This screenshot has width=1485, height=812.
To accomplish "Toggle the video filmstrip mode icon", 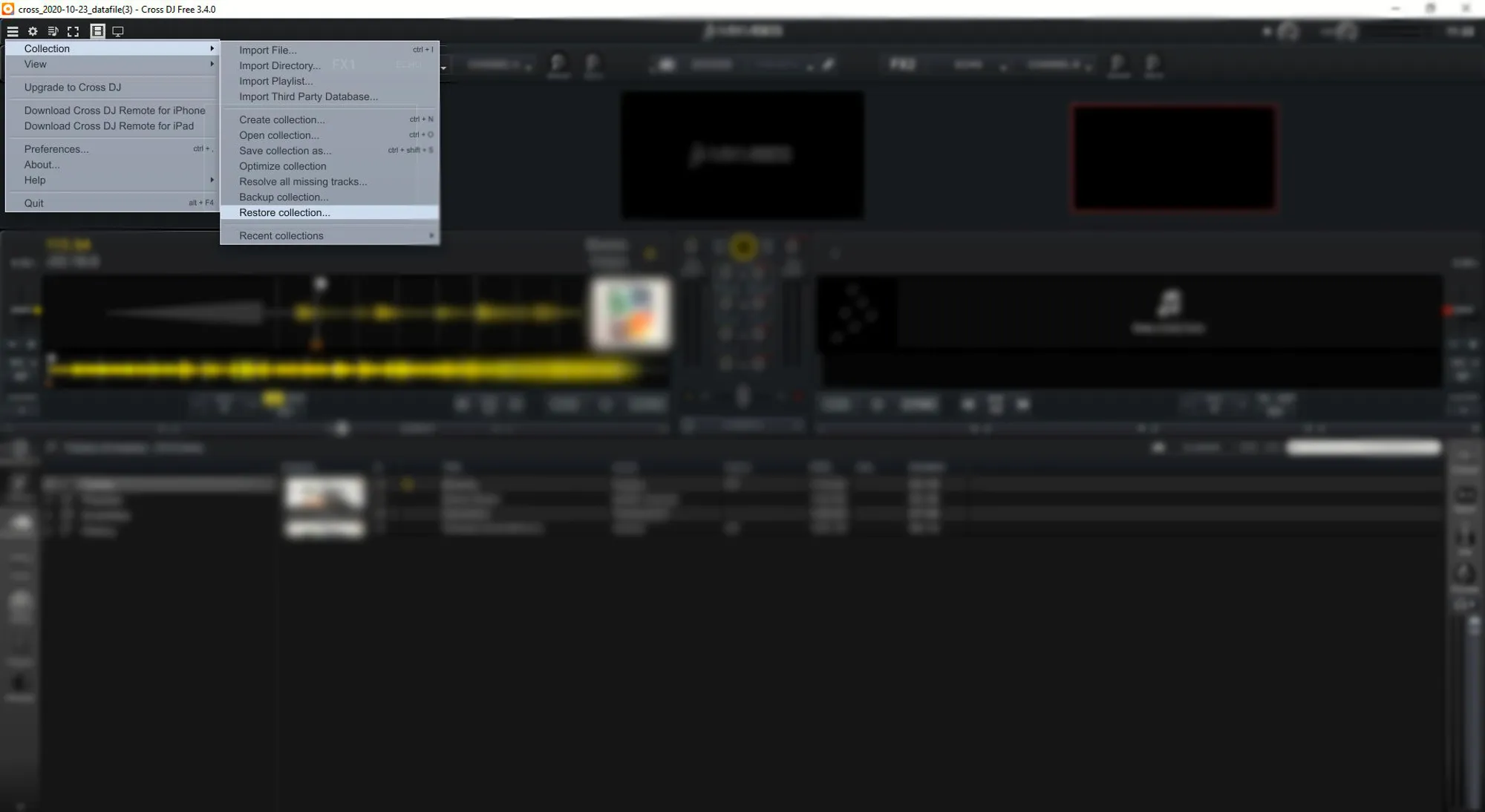I will 97,31.
